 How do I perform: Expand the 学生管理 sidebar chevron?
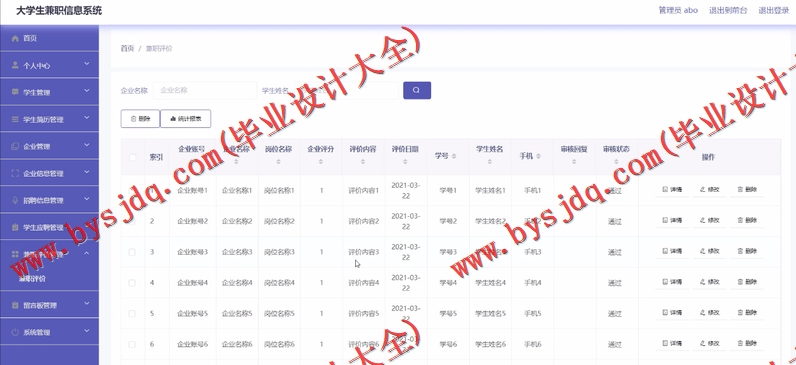click(87, 91)
